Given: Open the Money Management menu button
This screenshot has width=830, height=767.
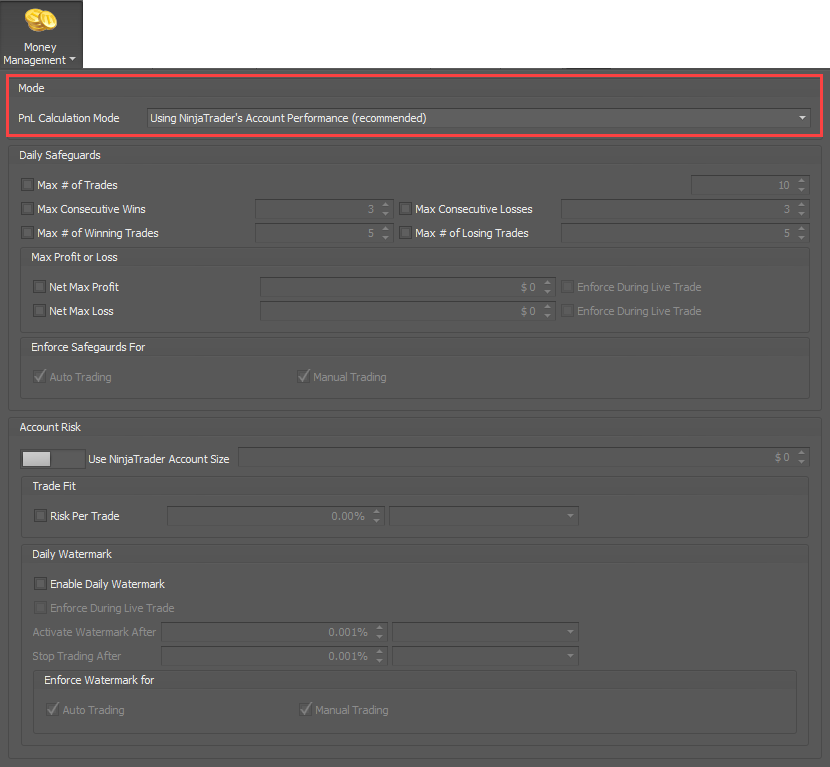Looking at the screenshot, I should coord(41,35).
